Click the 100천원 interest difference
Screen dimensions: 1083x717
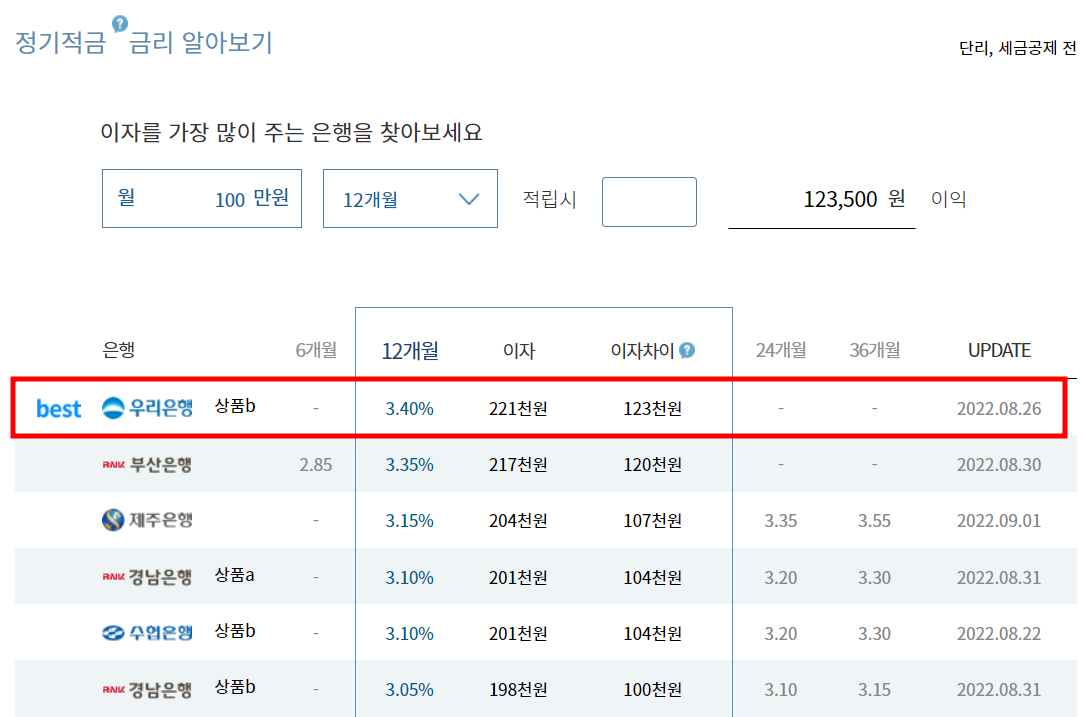(653, 689)
